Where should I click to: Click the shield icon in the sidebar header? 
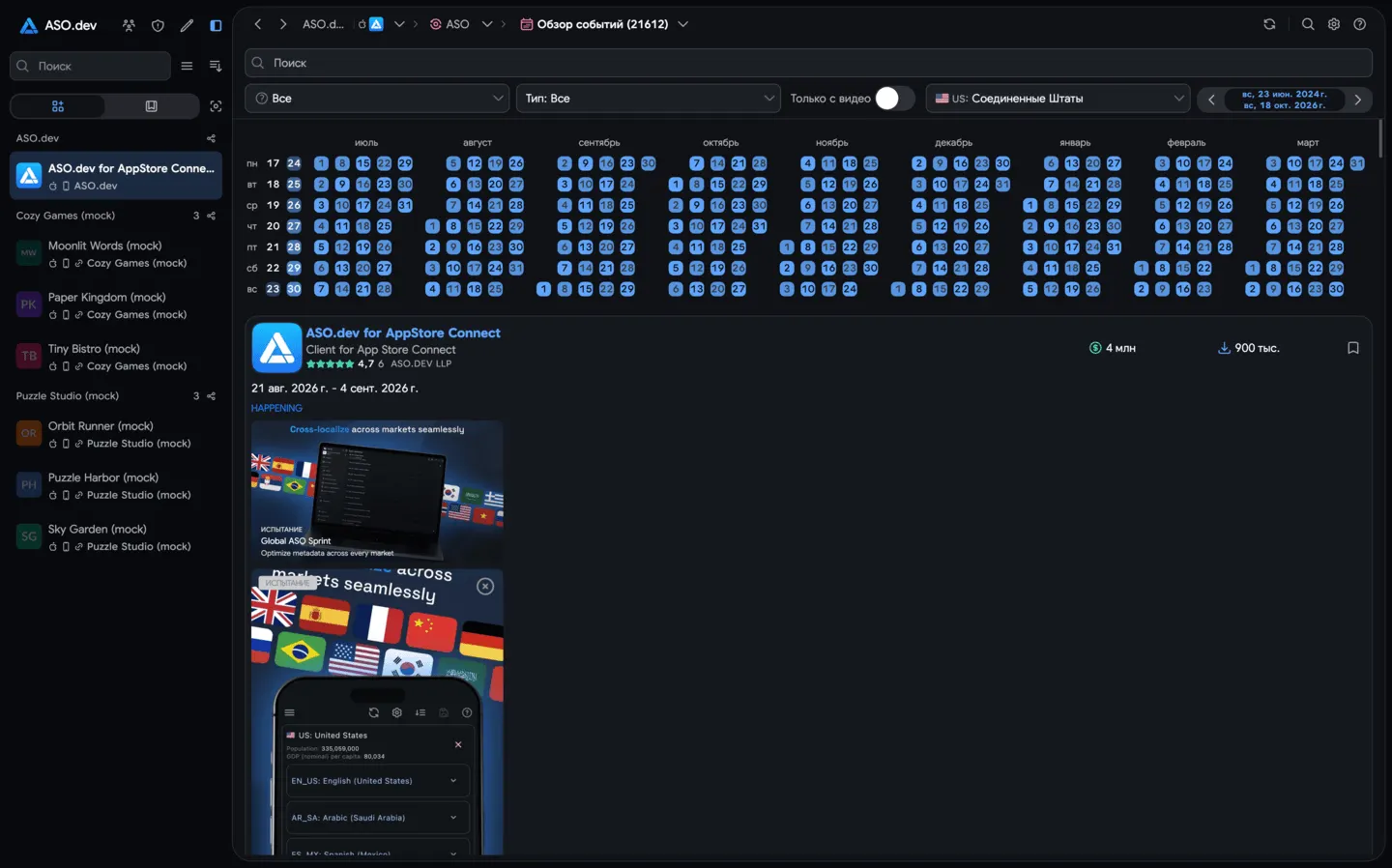(x=158, y=25)
